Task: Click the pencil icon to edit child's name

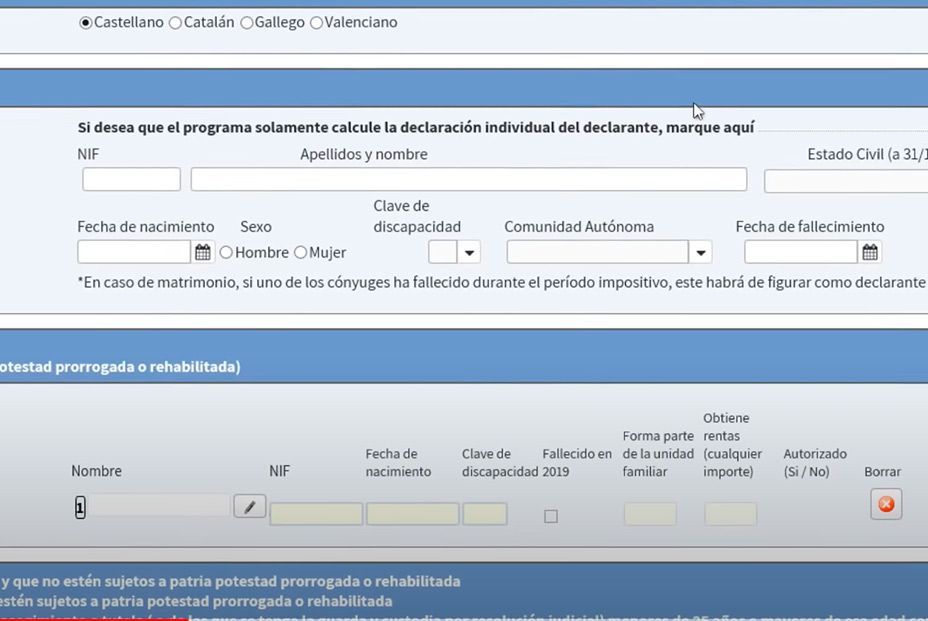Action: pos(249,506)
